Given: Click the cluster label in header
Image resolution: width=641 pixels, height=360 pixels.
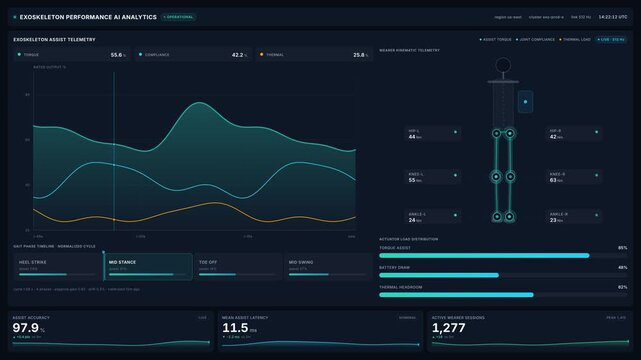Looking at the screenshot, I should coord(546,17).
